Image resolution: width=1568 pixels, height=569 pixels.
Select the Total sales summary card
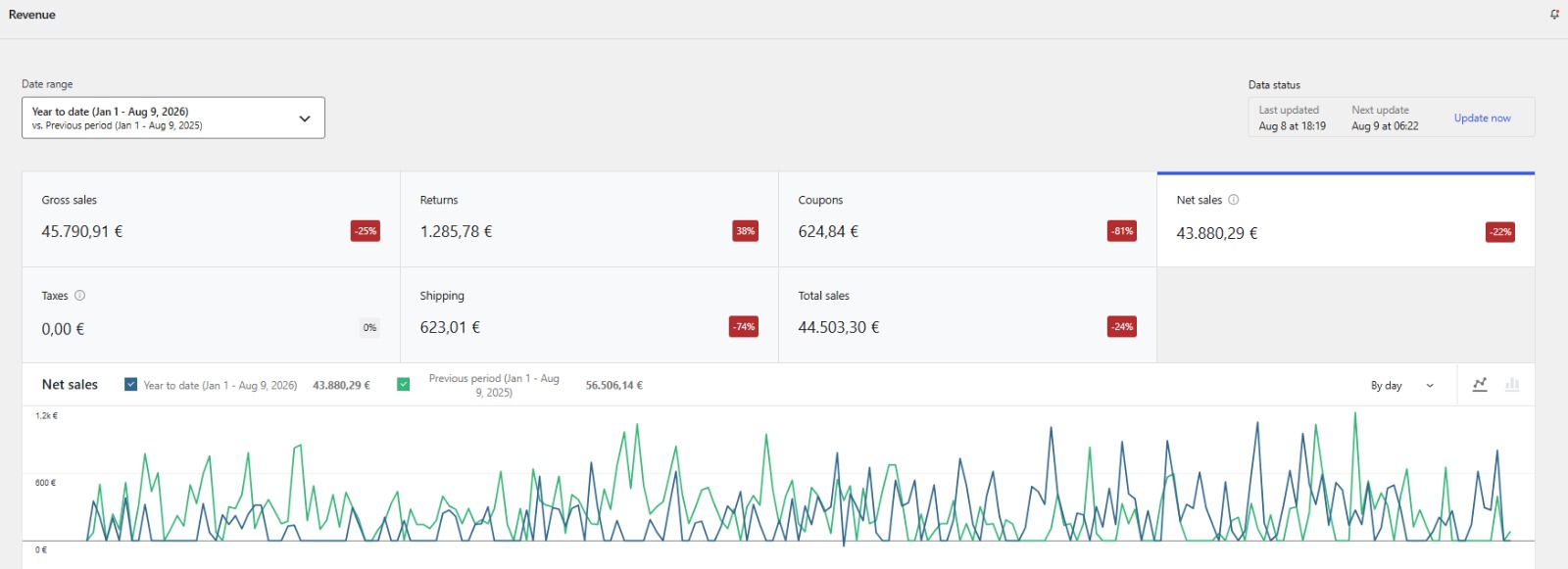[x=967, y=315]
